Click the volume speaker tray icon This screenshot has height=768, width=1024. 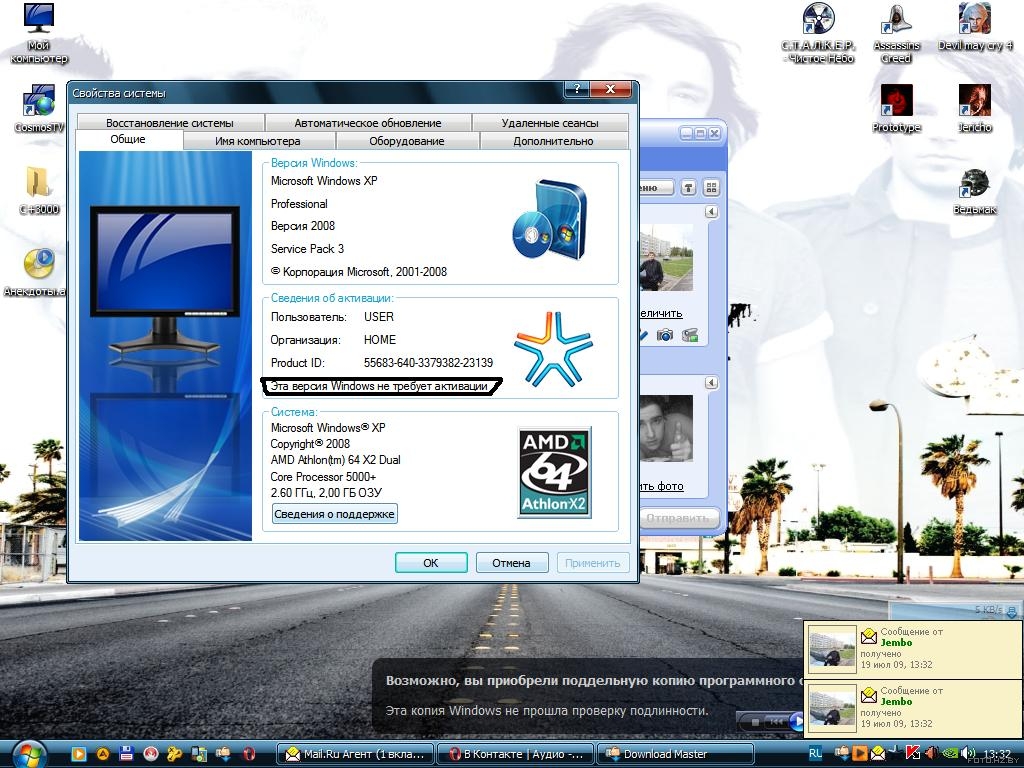point(967,754)
